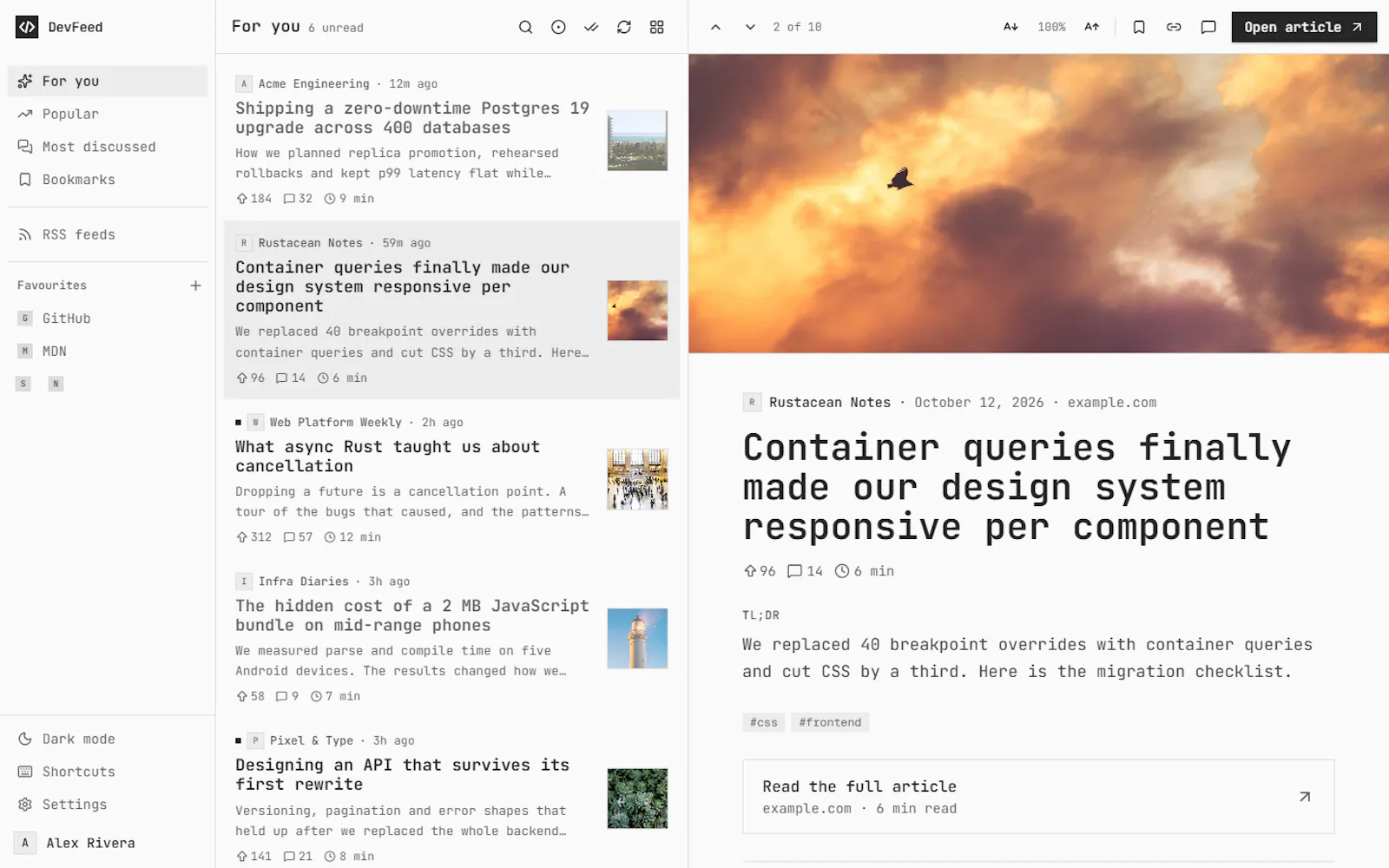Screen dimensions: 1389x868
Task: Open the 2 MB JavaScript bundle article
Action: [451, 639]
